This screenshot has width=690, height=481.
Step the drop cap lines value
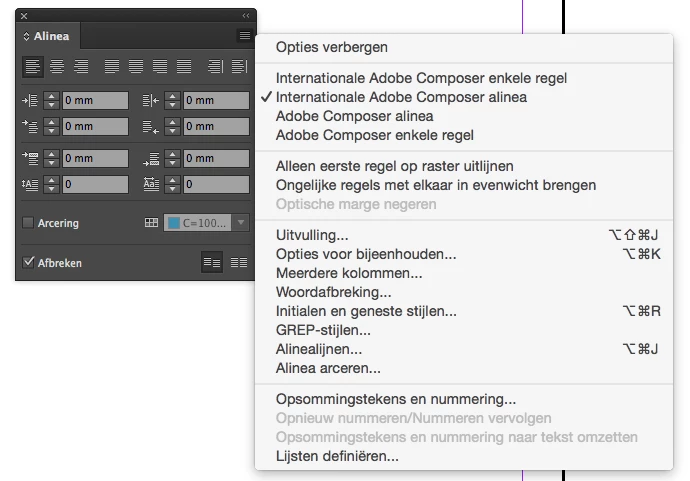(51, 184)
